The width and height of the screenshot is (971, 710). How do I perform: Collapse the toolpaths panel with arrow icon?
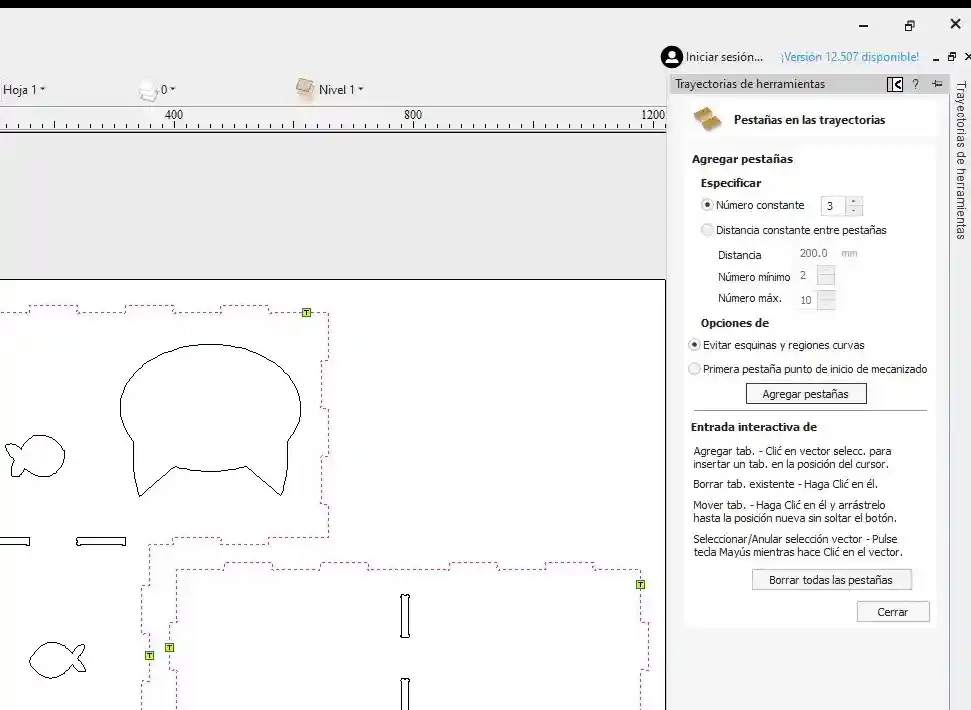pyautogui.click(x=895, y=84)
